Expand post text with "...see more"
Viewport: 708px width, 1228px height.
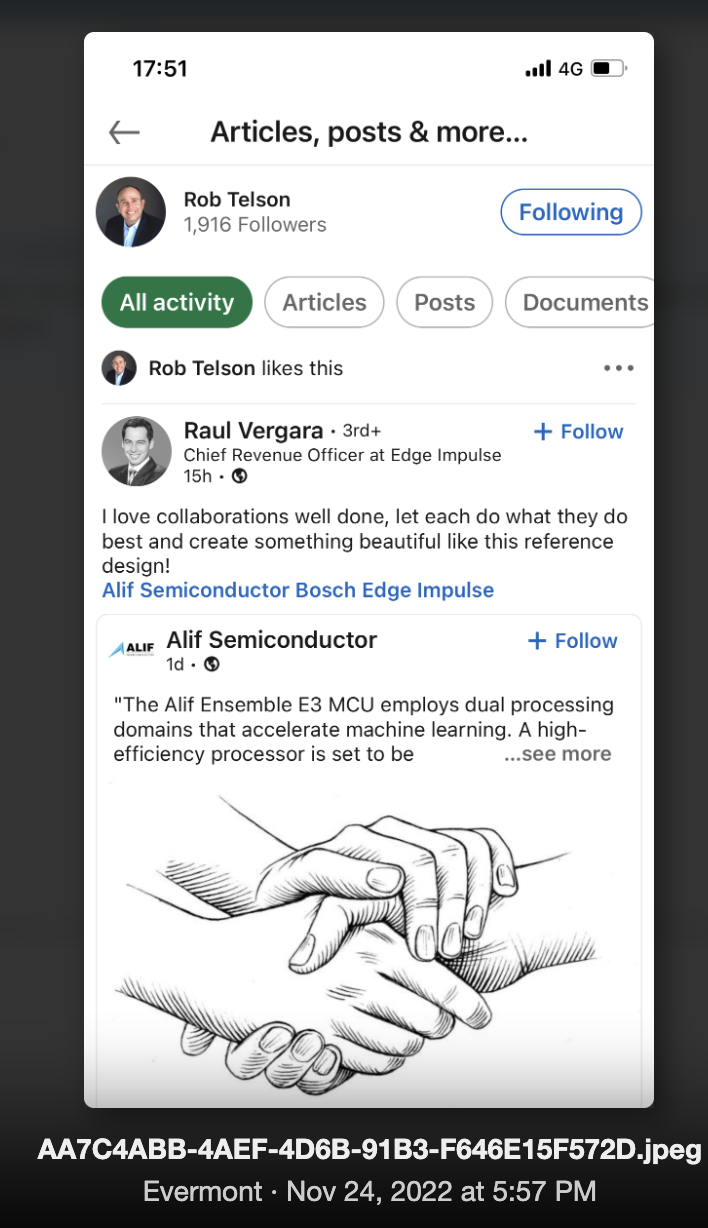click(557, 754)
